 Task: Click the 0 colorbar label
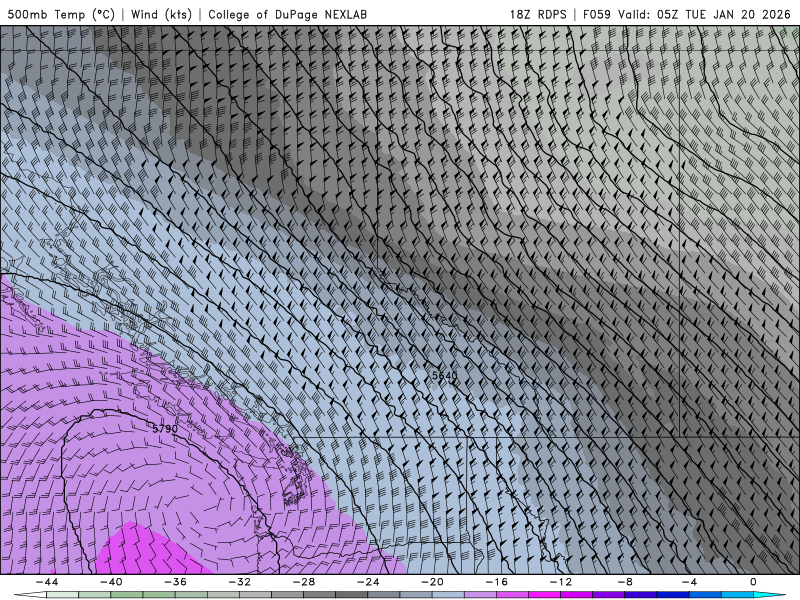(x=753, y=582)
